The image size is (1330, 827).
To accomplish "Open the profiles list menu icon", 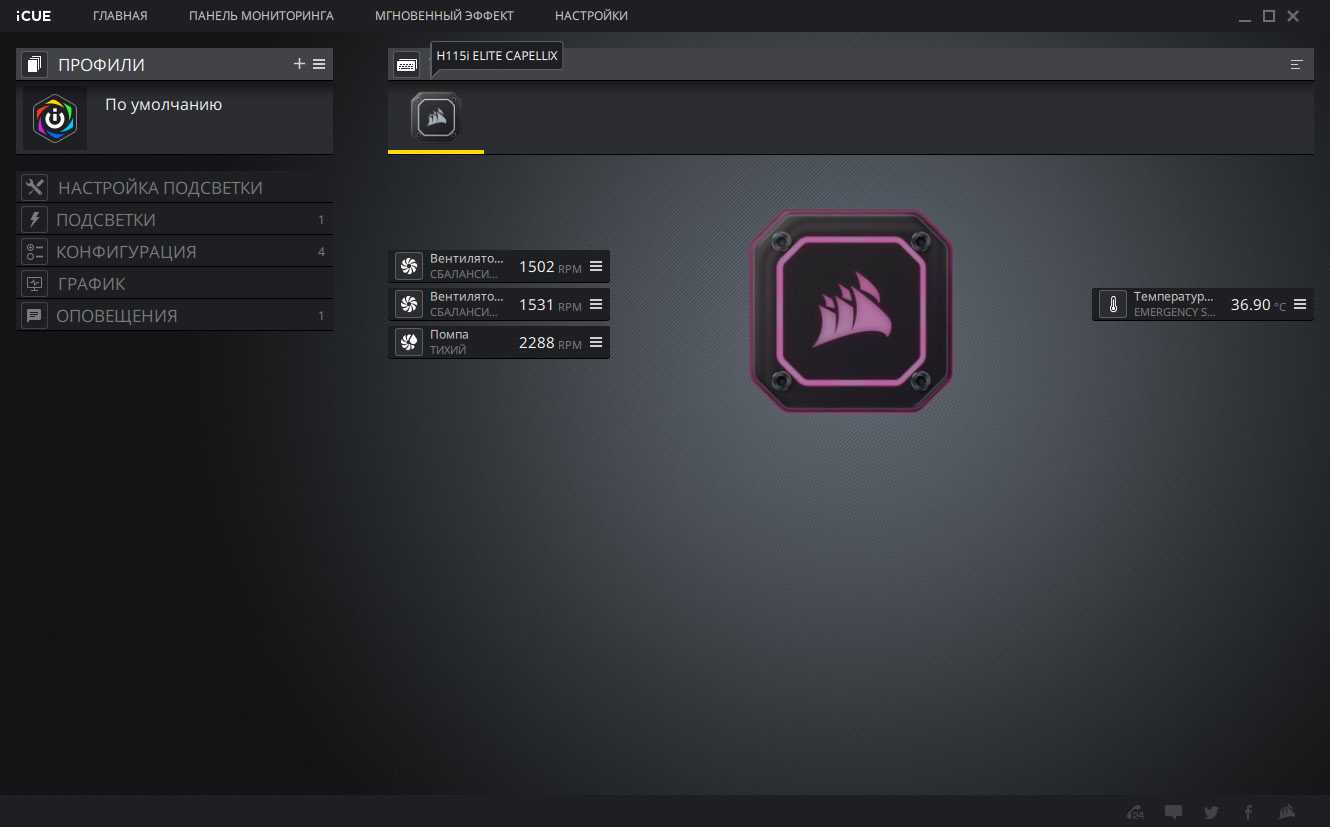I will tap(319, 64).
